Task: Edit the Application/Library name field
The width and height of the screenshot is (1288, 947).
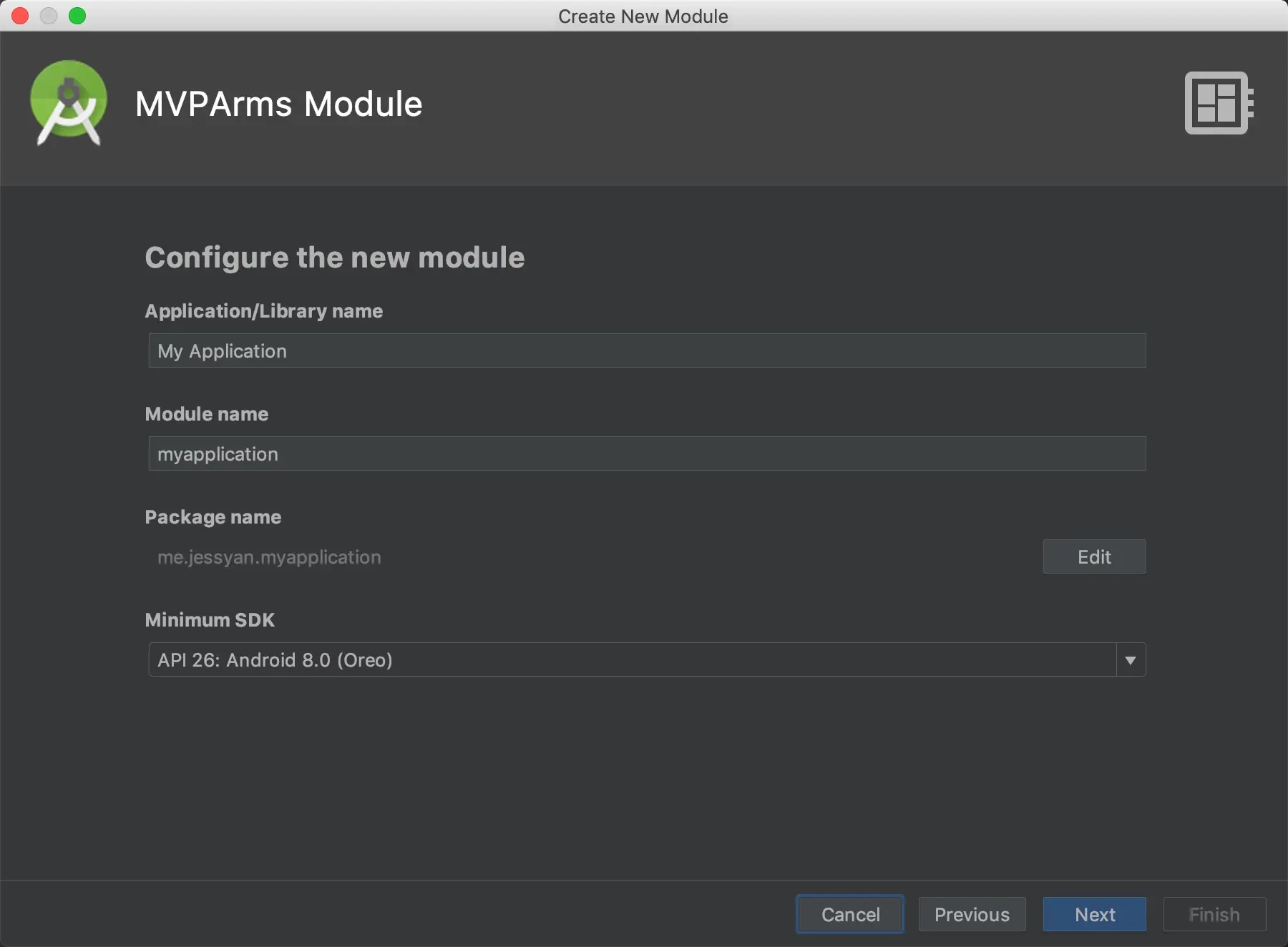Action: click(x=647, y=350)
